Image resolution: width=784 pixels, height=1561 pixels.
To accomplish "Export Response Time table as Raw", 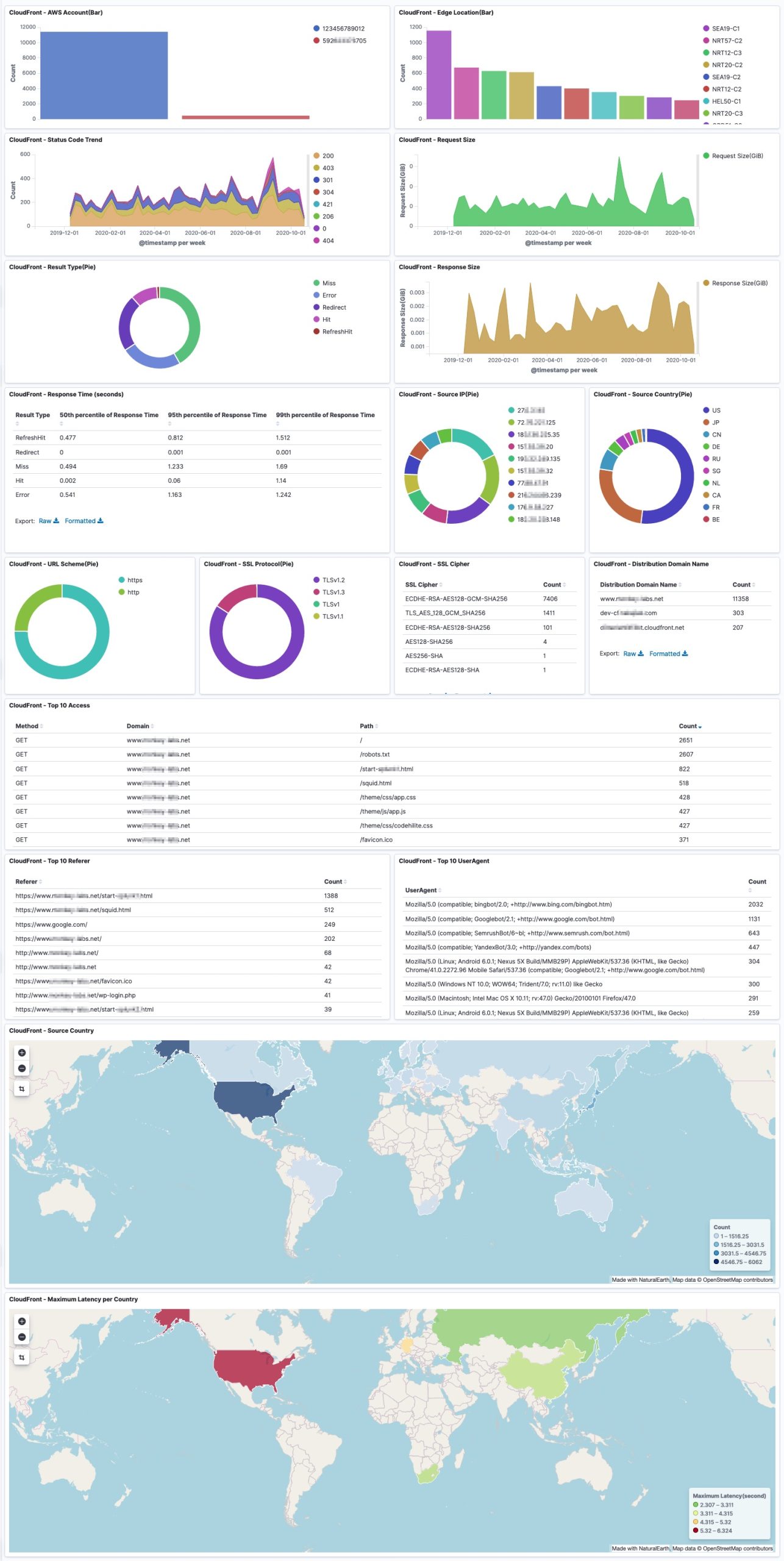I will [x=45, y=521].
